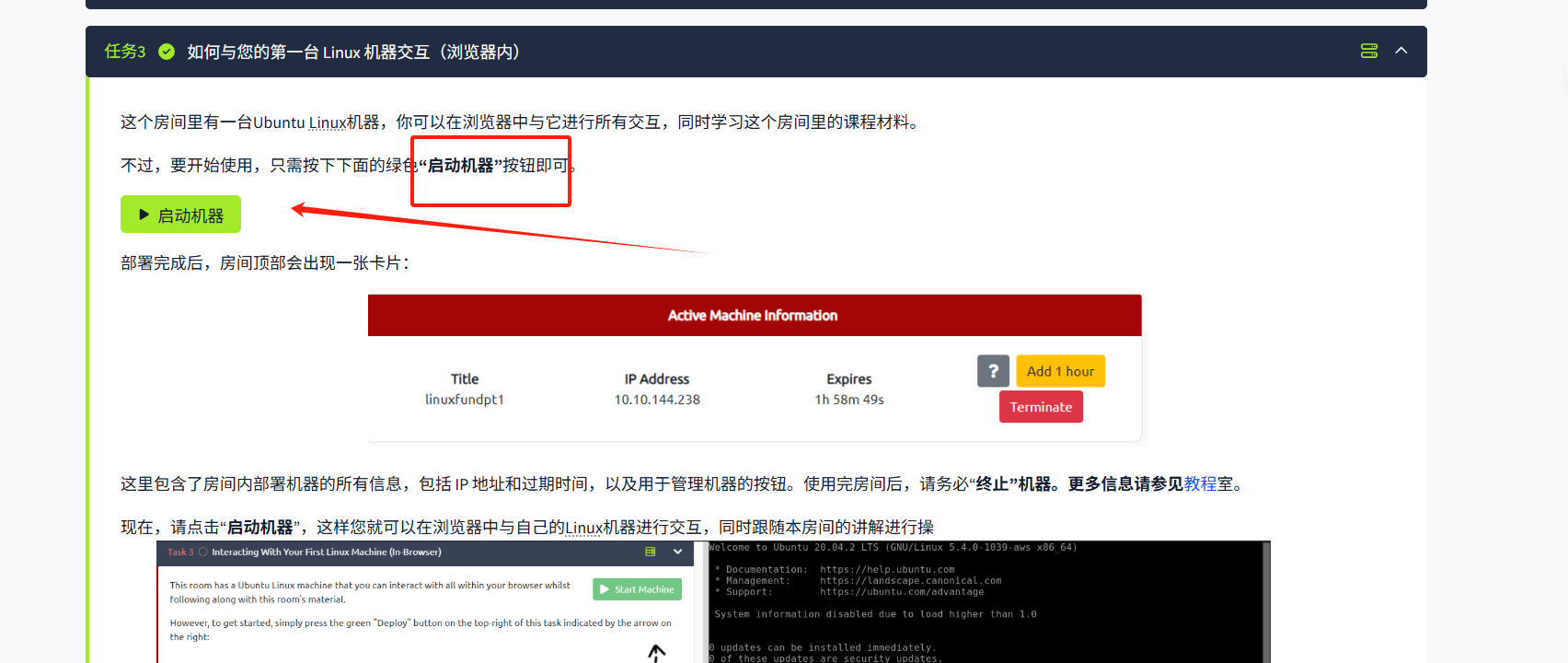Image resolution: width=1568 pixels, height=663 pixels.
Task: Click the bold 终止 text in the paragraph
Action: tap(992, 484)
